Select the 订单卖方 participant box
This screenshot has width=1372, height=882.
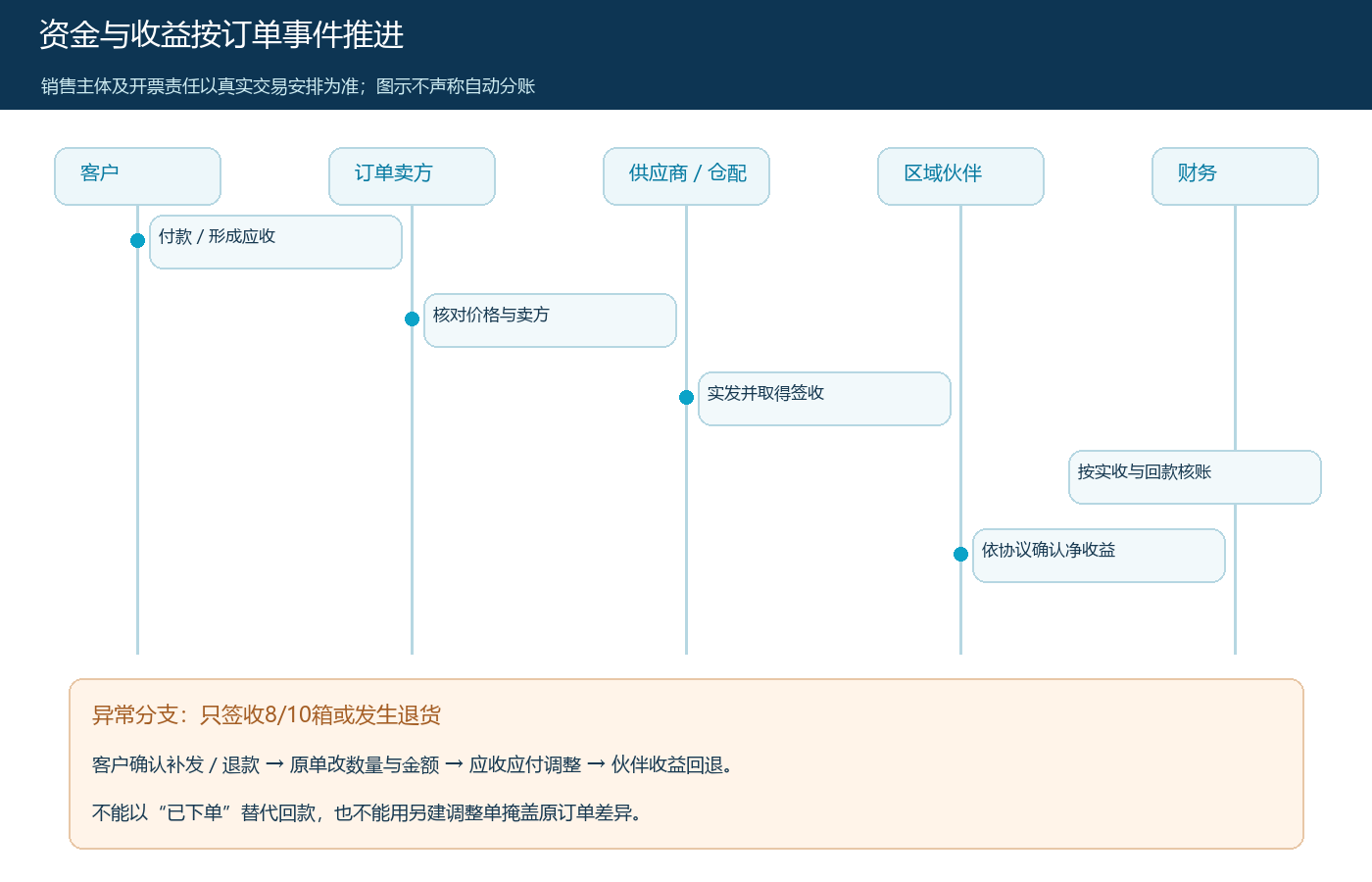click(412, 176)
